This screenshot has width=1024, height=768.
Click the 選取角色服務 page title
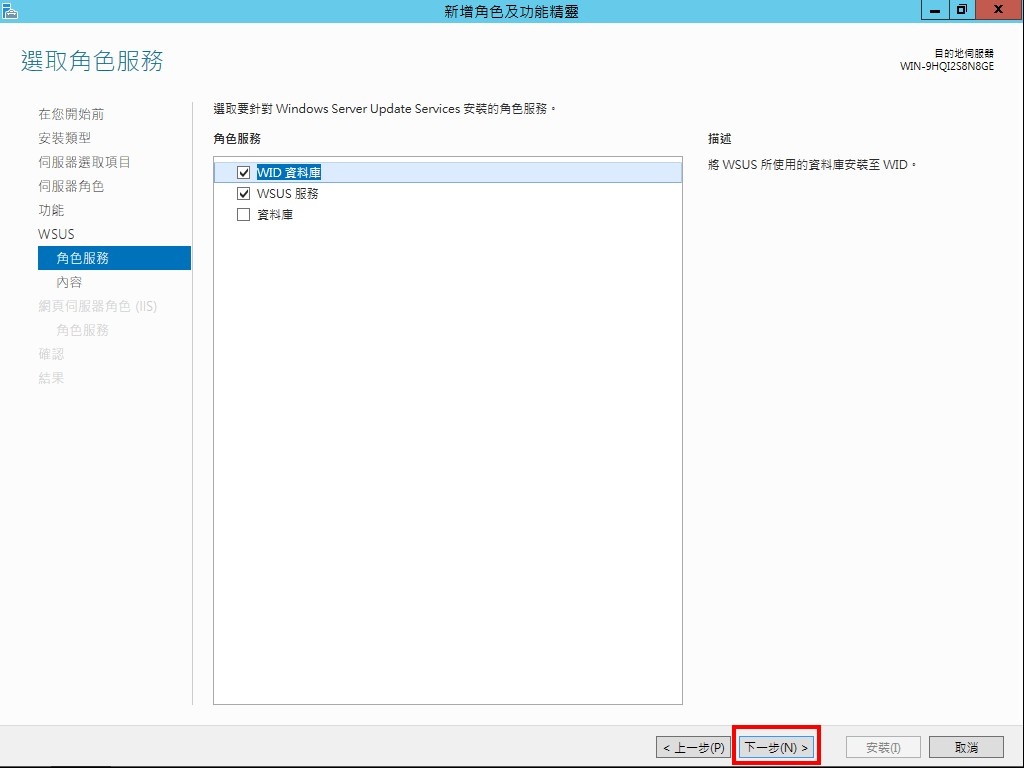click(x=92, y=61)
